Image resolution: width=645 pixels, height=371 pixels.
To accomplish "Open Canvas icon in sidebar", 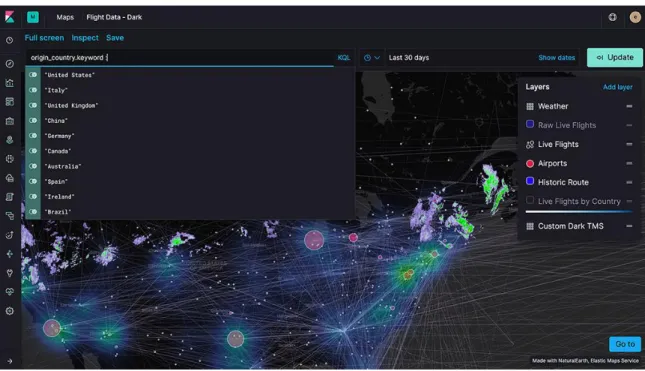I will tap(9, 121).
